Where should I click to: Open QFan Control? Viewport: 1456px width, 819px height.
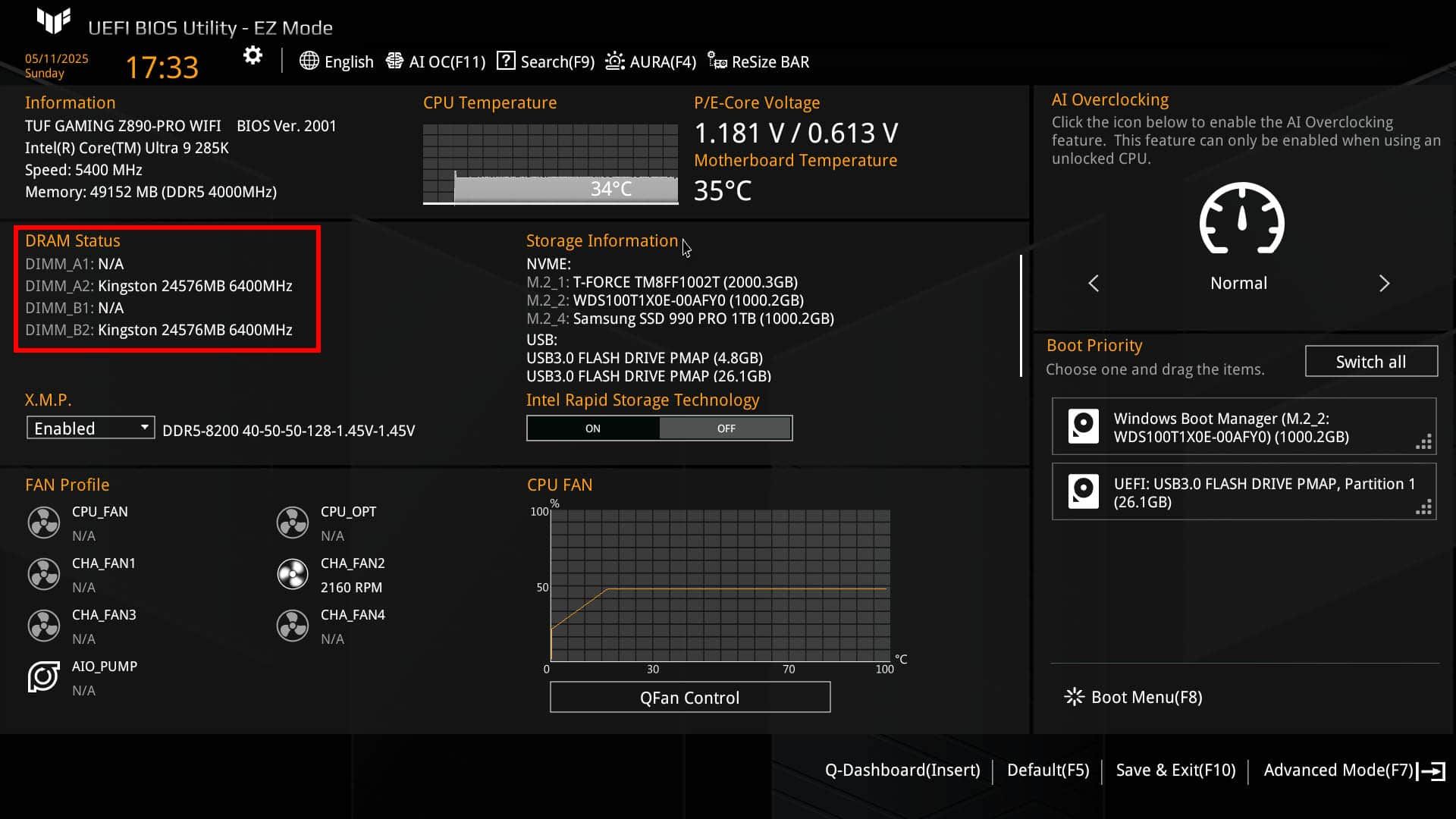[690, 698]
